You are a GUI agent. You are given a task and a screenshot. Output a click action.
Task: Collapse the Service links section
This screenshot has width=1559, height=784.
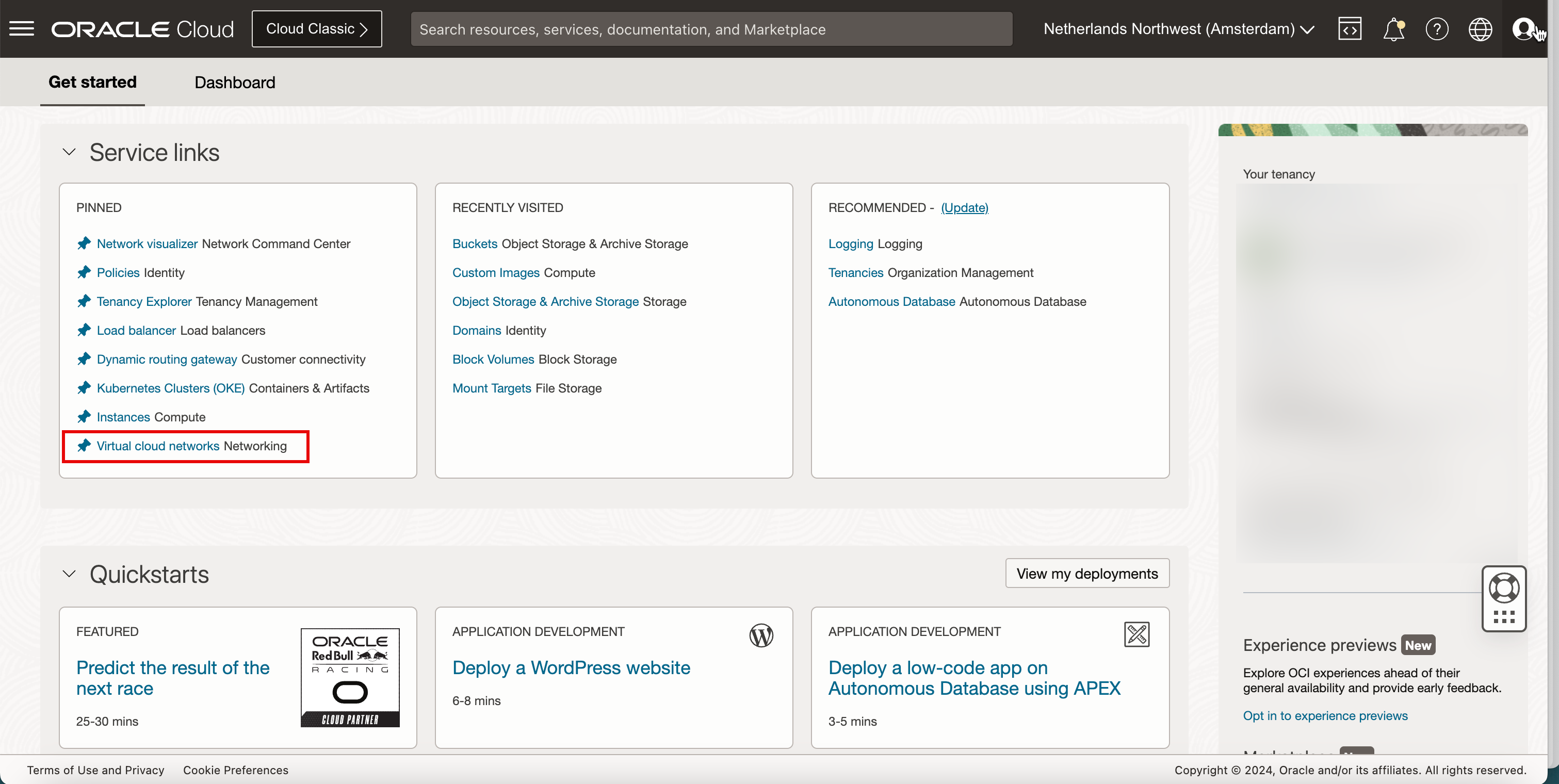(69, 152)
